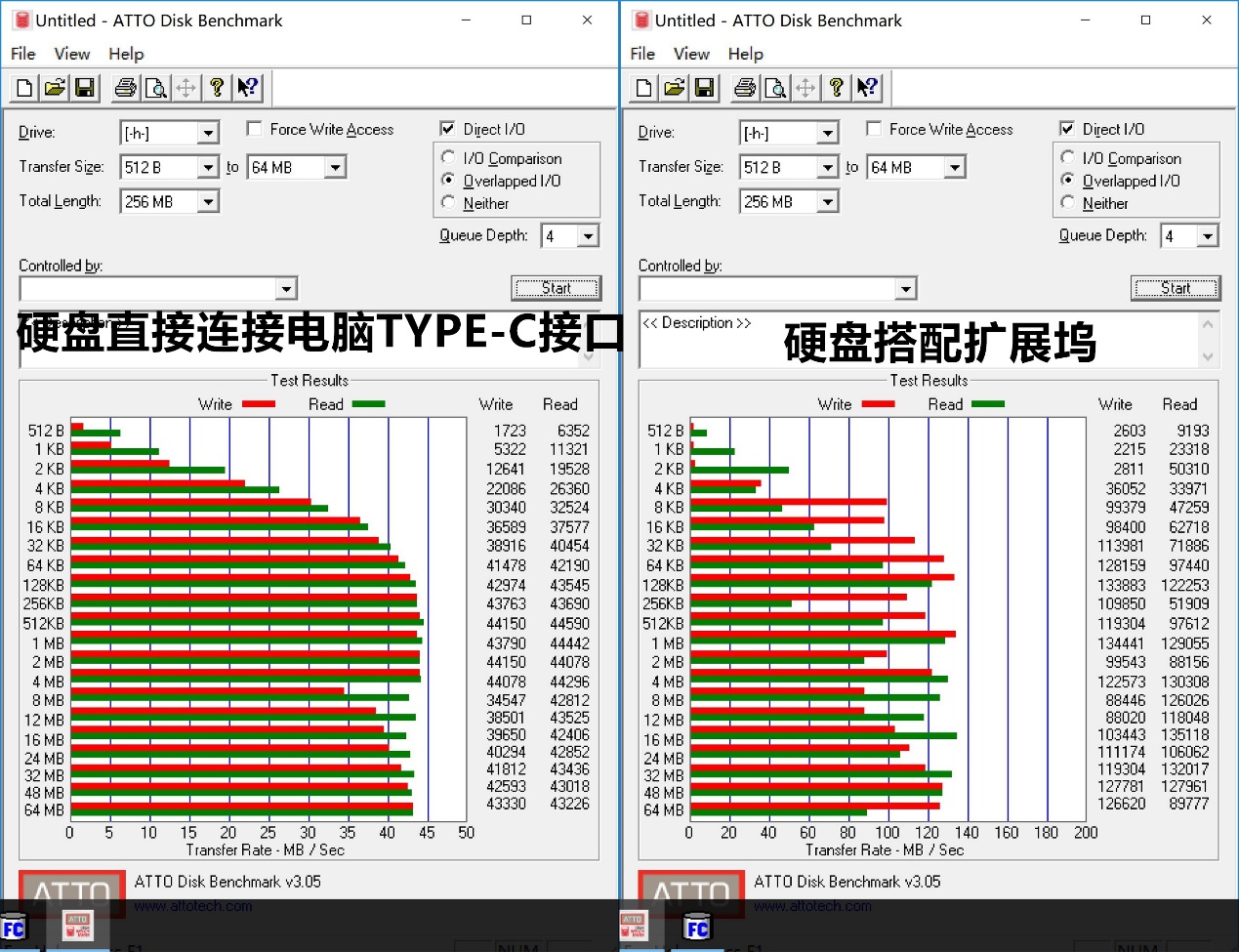
Task: Click Print icon in left ATTO window
Action: [x=125, y=88]
